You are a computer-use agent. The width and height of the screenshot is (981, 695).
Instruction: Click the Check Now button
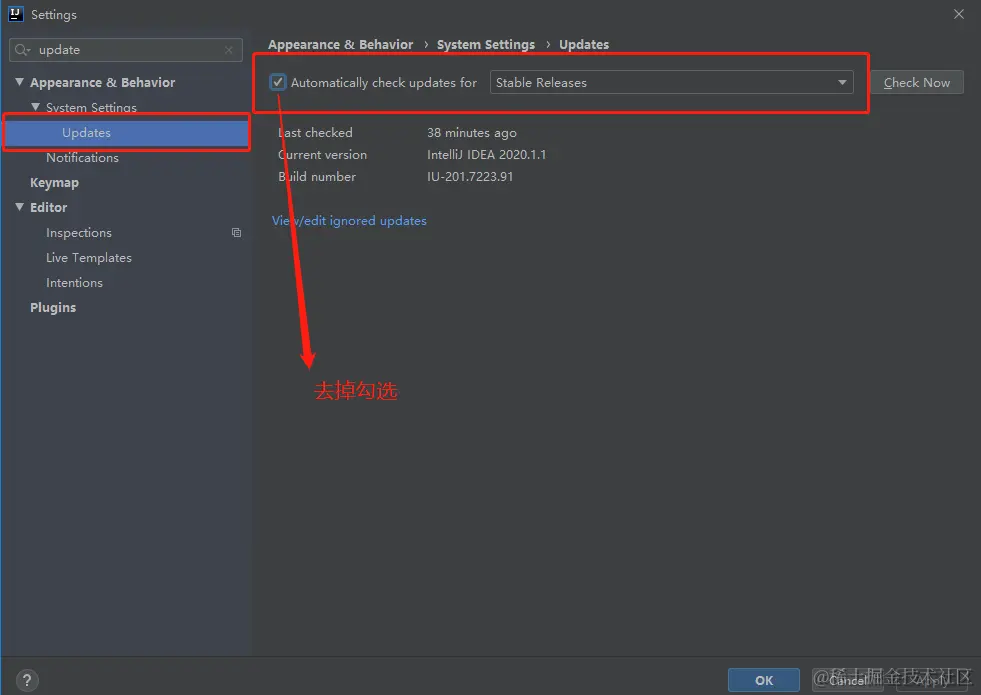click(x=917, y=83)
